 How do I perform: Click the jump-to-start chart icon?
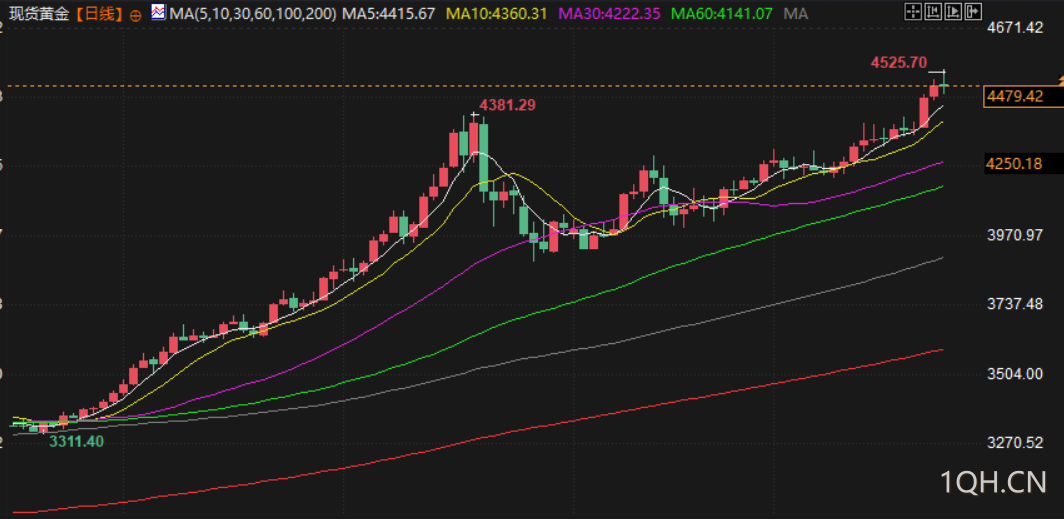tap(933, 11)
